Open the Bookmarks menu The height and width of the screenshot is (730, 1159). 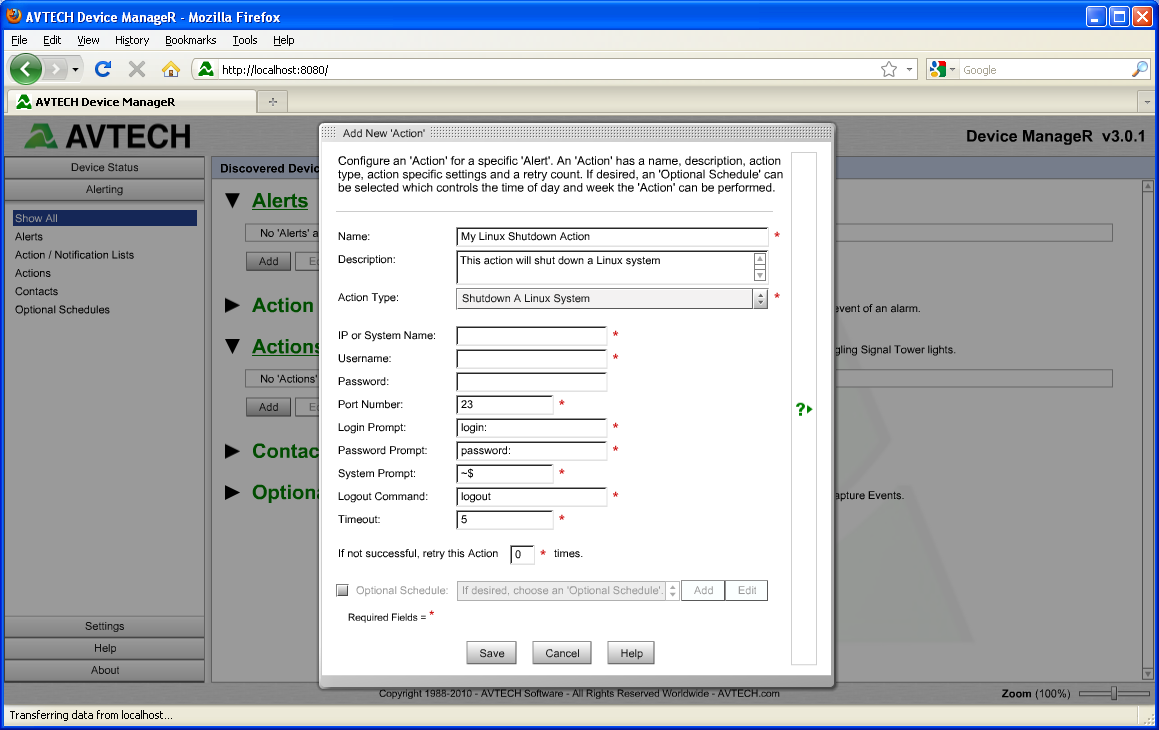coord(190,40)
